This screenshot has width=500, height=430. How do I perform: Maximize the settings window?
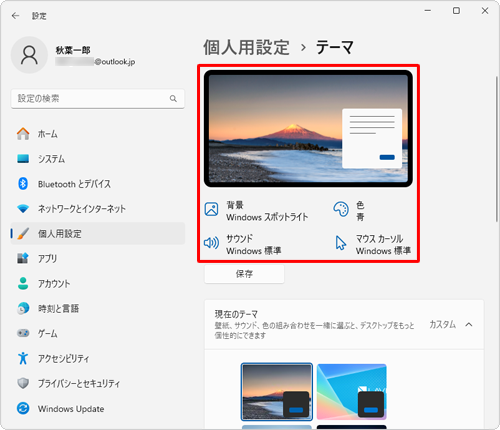(456, 11)
